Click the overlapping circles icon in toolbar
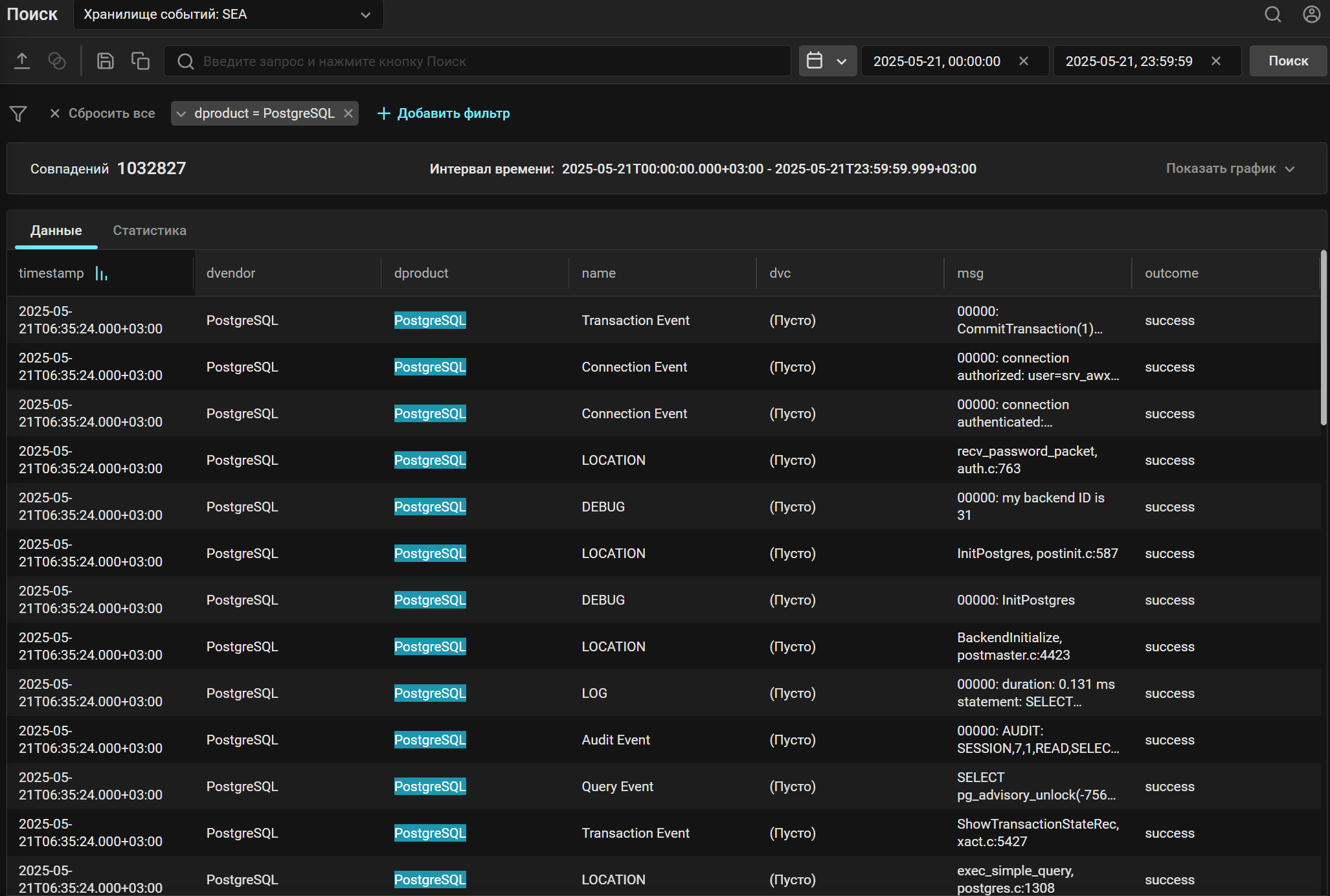The height and width of the screenshot is (896, 1330). [x=57, y=60]
